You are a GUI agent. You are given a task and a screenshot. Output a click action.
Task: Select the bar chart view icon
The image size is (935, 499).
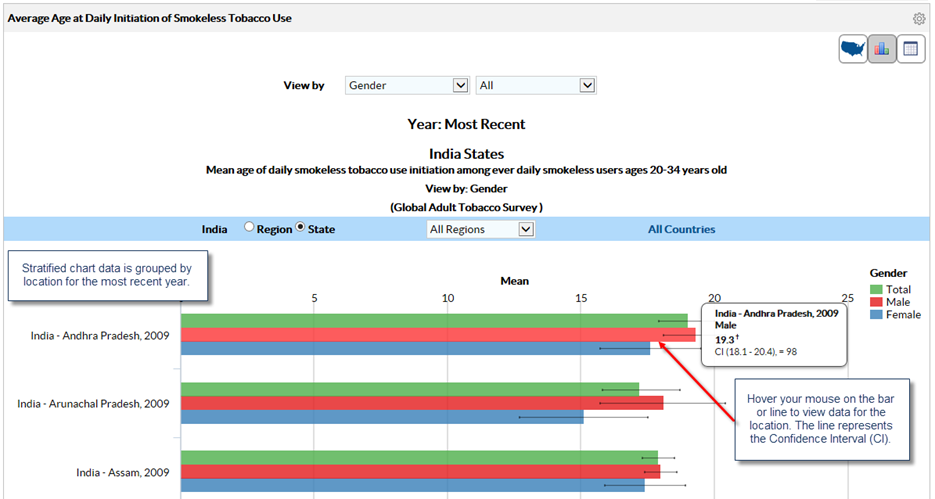pyautogui.click(x=881, y=49)
